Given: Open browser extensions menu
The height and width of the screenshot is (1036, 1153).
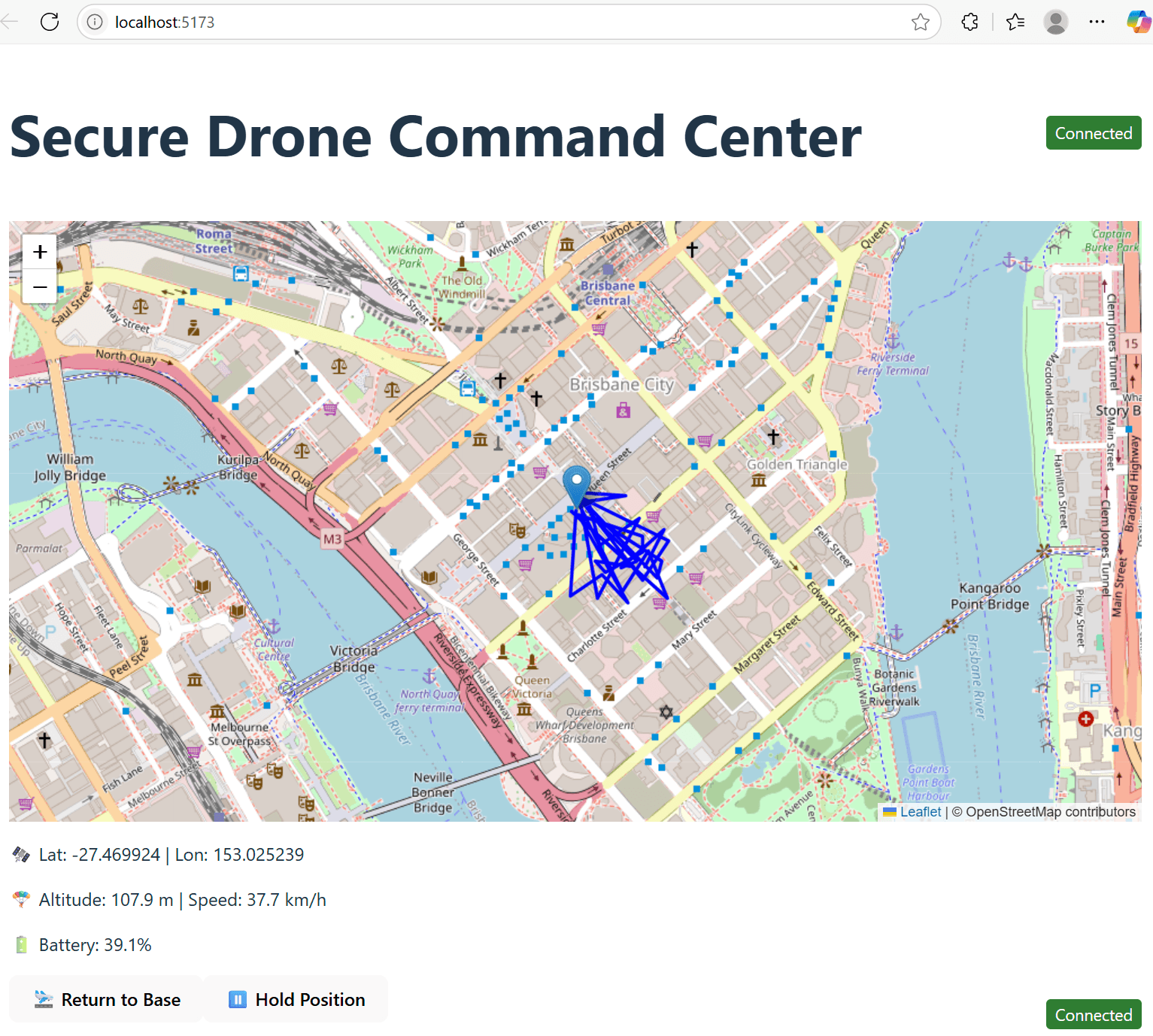Looking at the screenshot, I should click(x=969, y=23).
